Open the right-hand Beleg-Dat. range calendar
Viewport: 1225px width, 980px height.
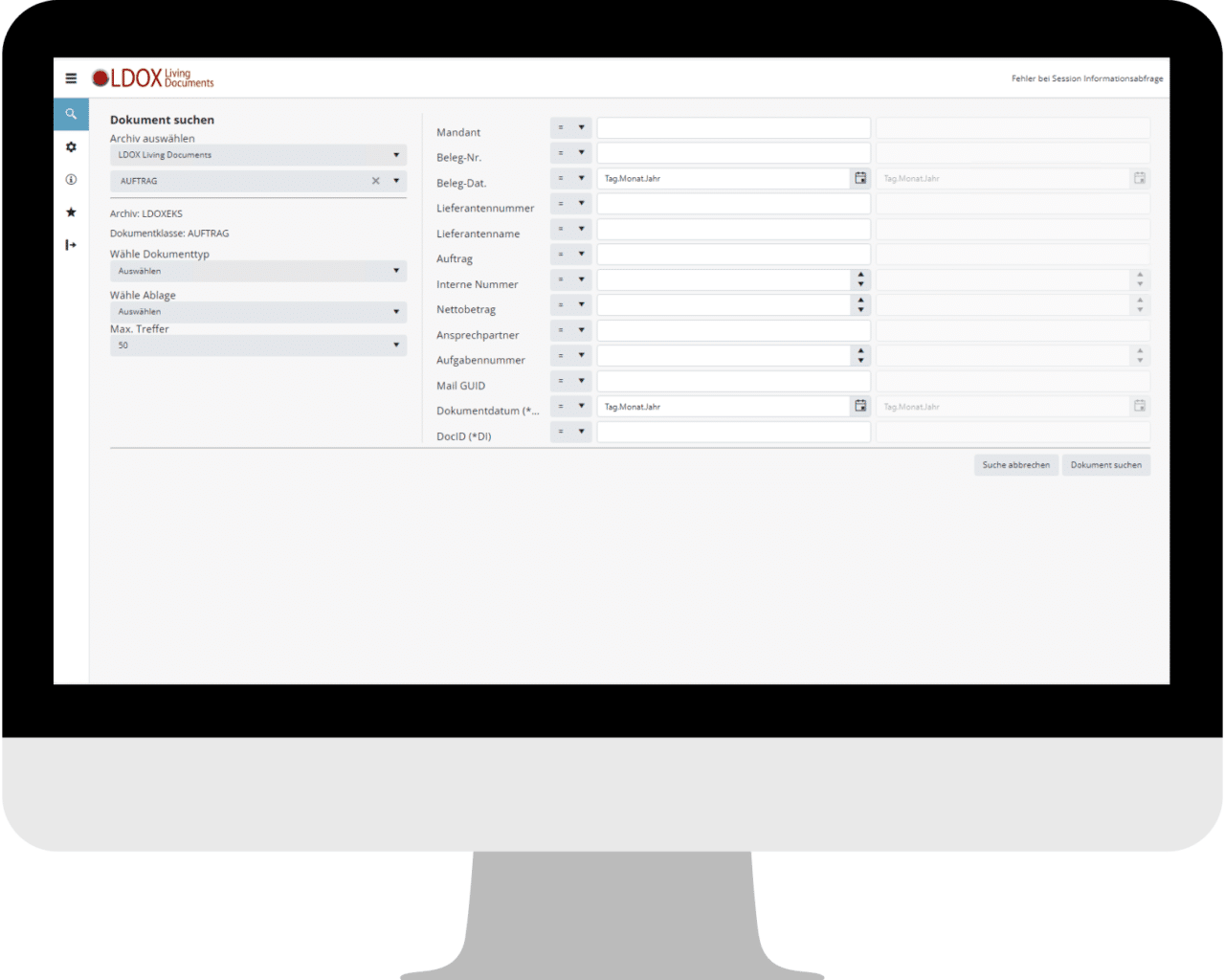coord(1139,178)
